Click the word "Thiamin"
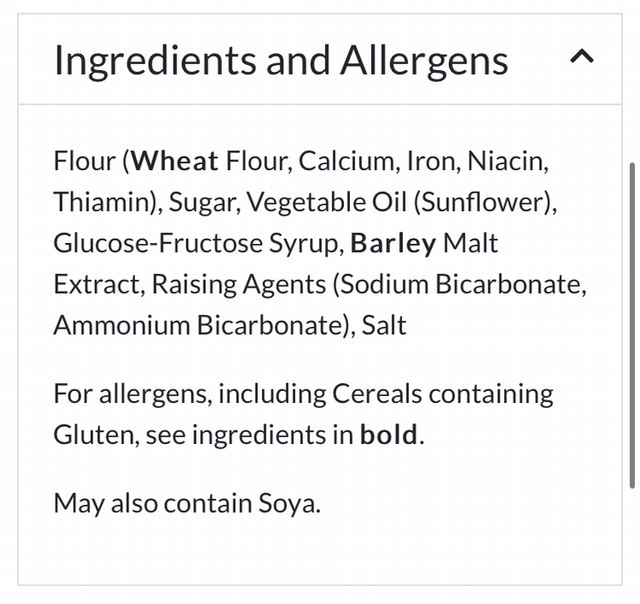640x604 pixels. (x=100, y=202)
